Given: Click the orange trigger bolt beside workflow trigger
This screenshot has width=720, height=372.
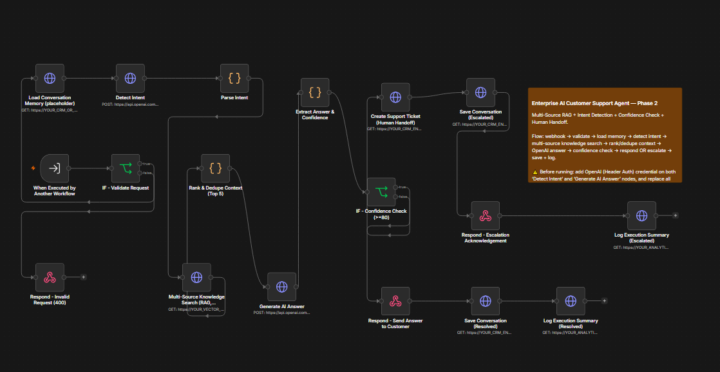Looking at the screenshot, I should point(33,169).
